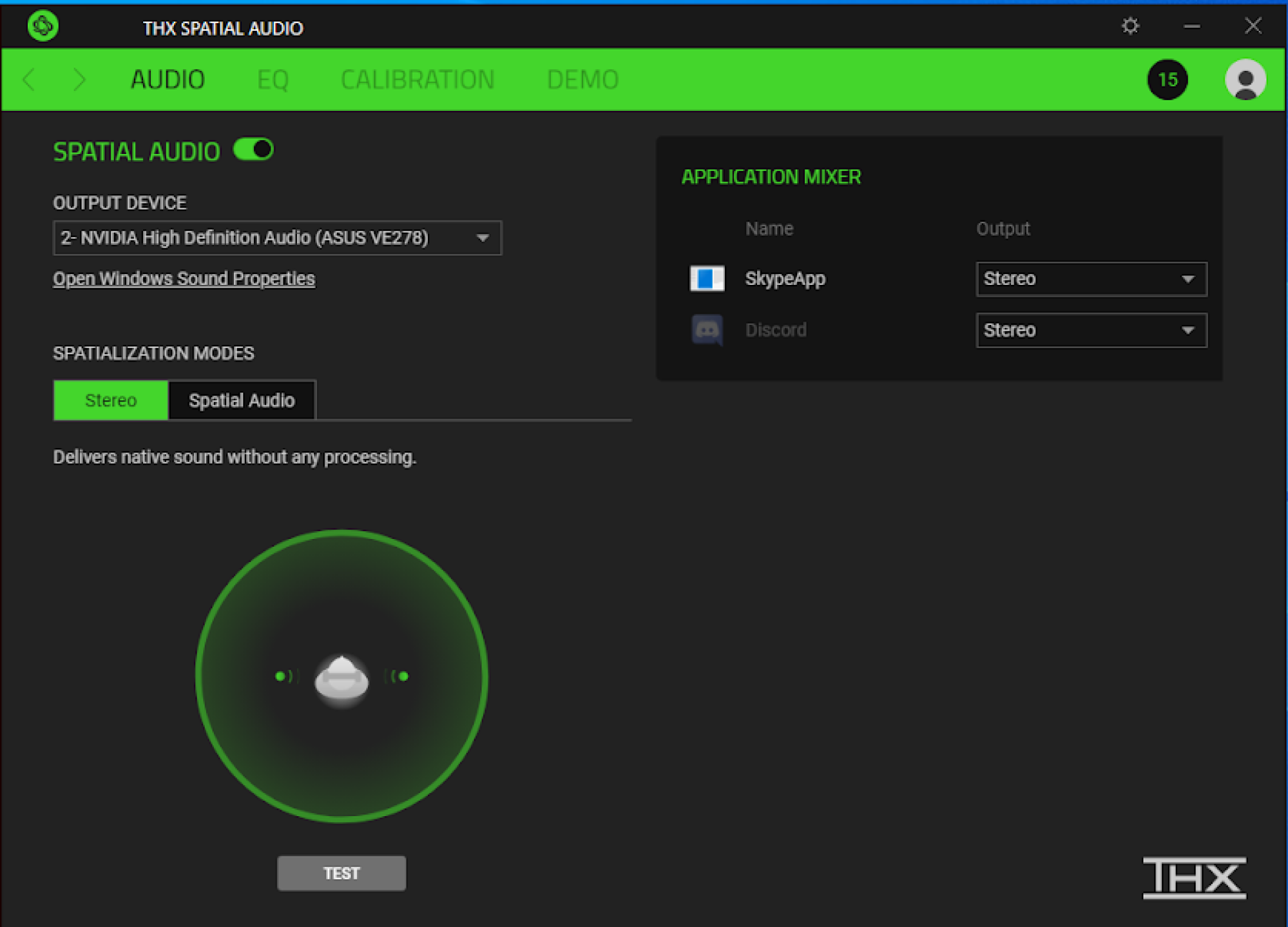Click the Discord icon in mixer

707,330
